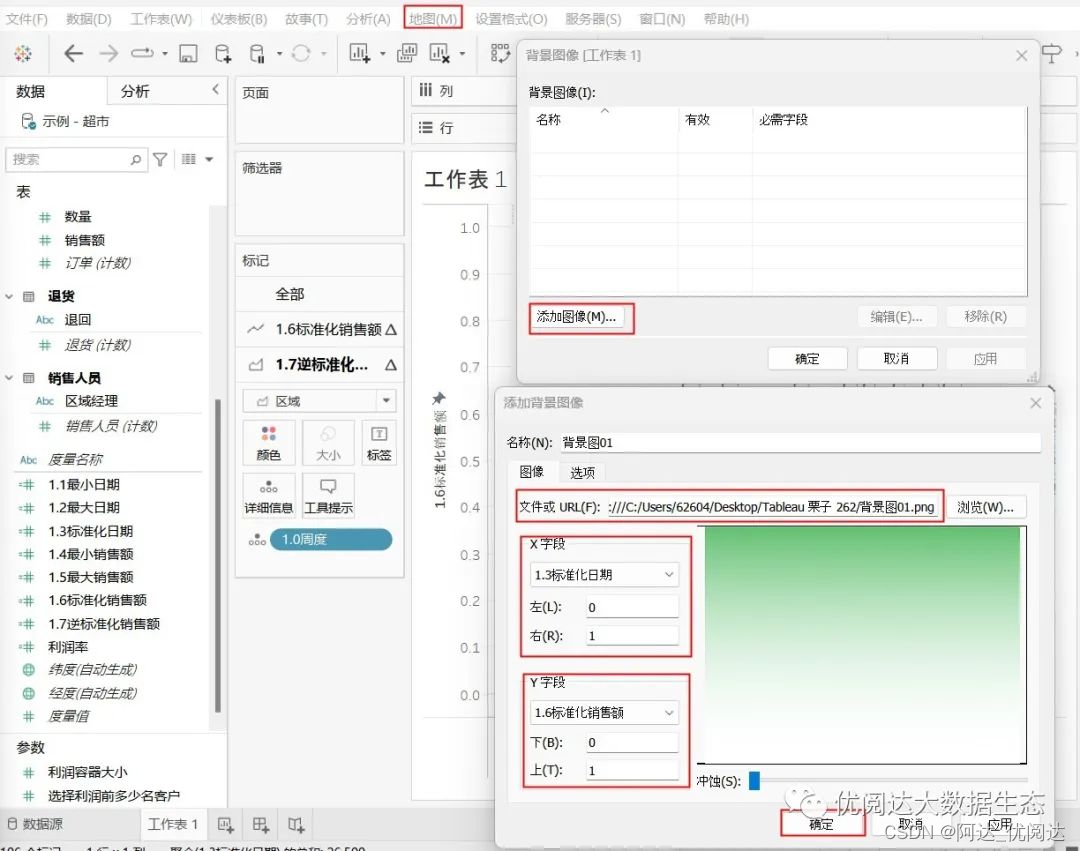The image size is (1080, 851).
Task: Collapse the data pane with the chevron
Action: [216, 90]
